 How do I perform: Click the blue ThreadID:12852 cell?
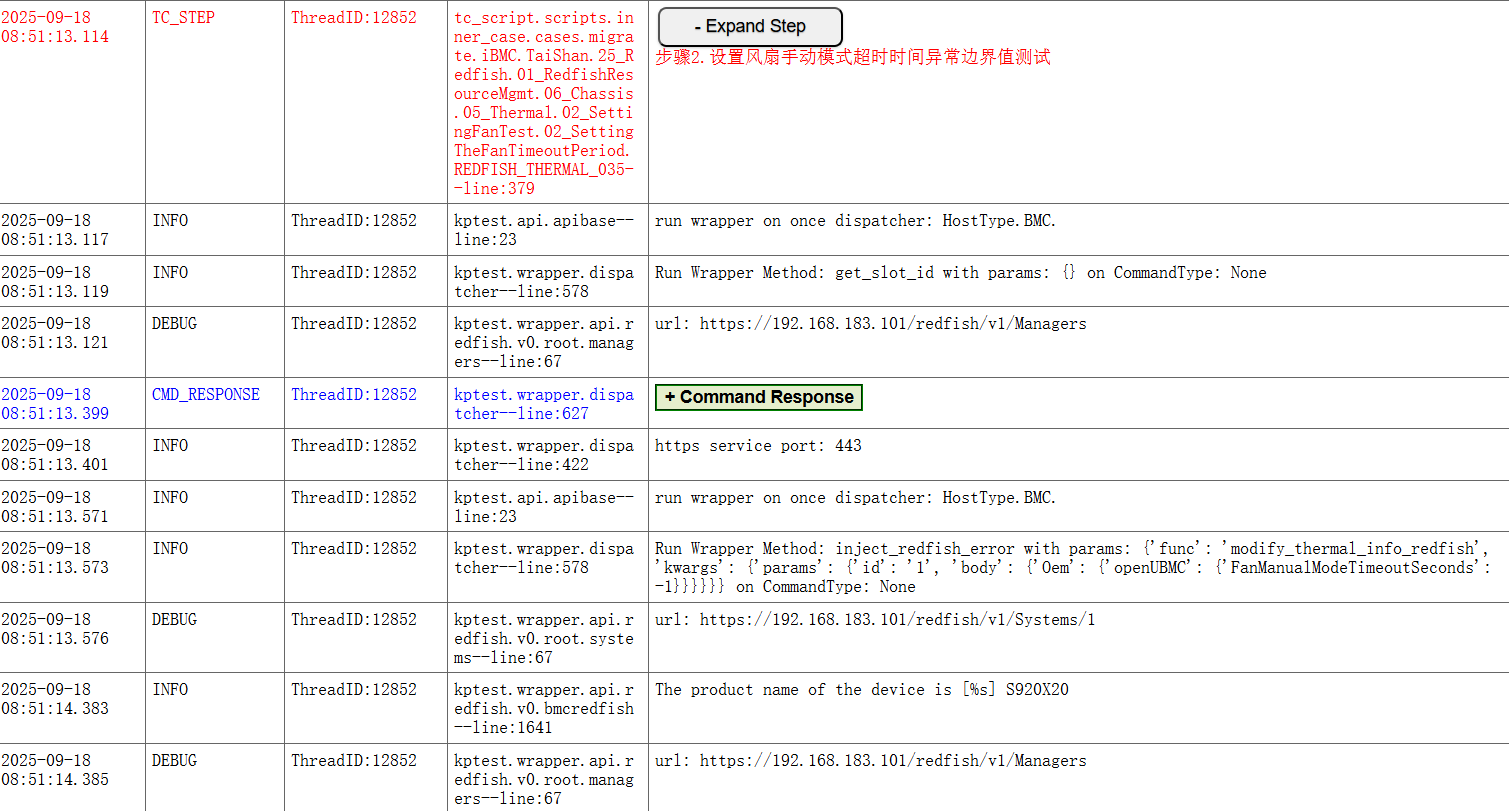pos(354,394)
